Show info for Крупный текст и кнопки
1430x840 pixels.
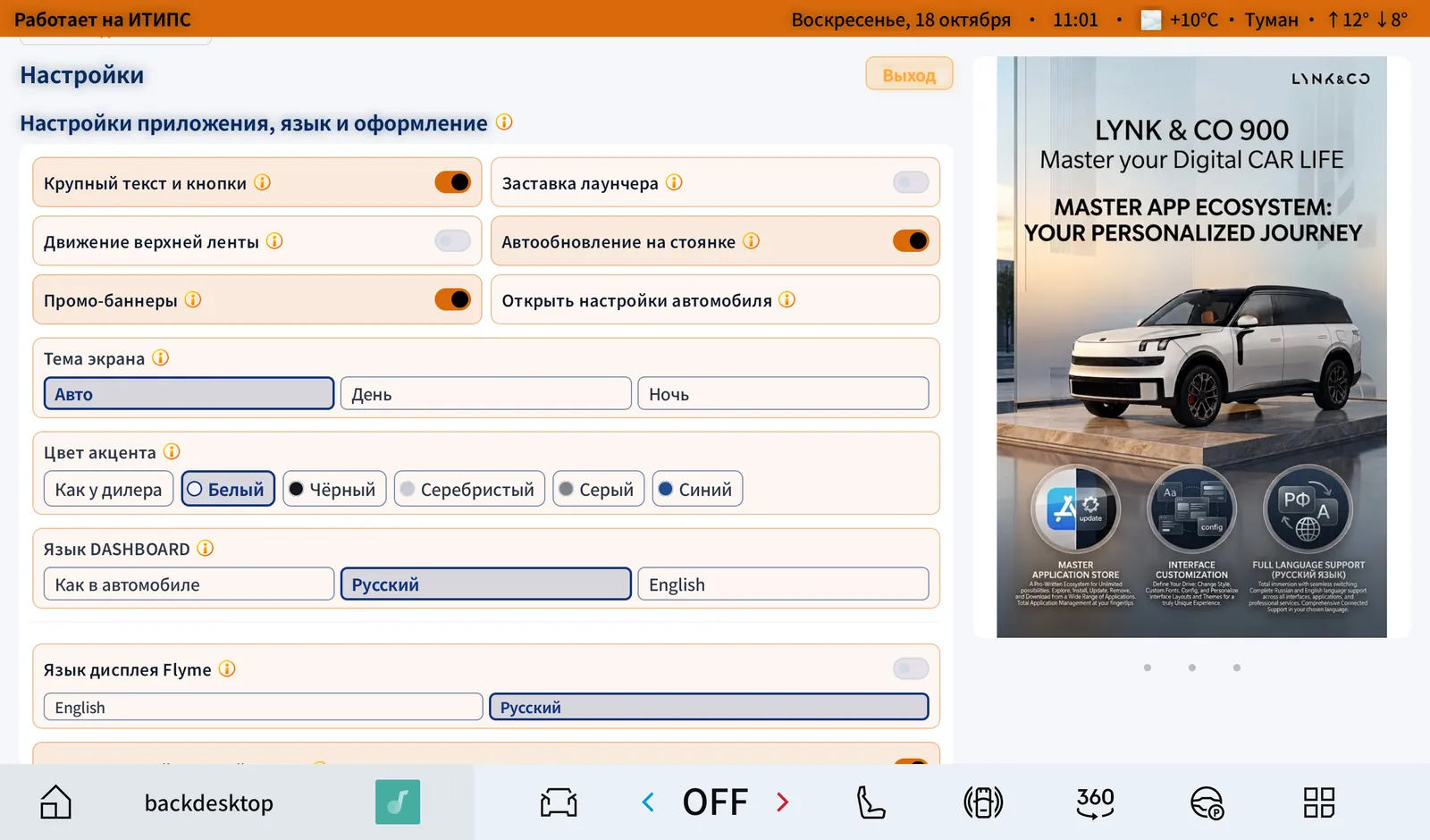click(x=262, y=182)
